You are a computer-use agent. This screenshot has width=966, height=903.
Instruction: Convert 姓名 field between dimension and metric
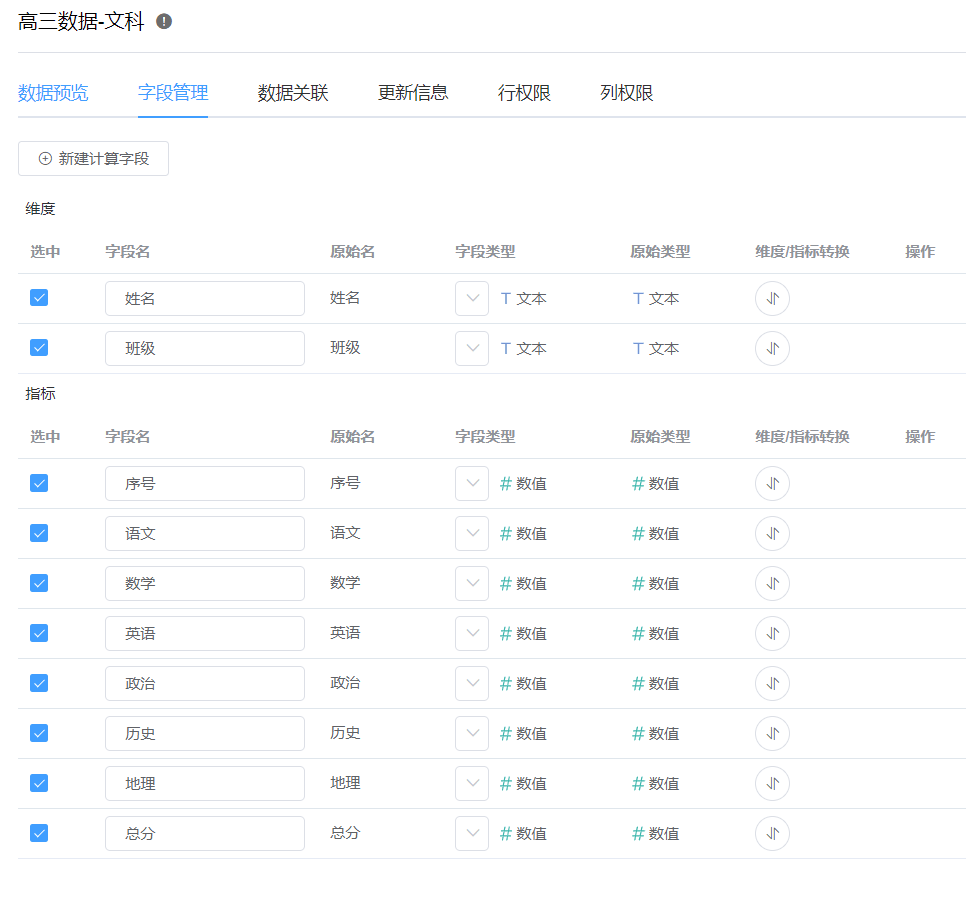[x=772, y=299]
